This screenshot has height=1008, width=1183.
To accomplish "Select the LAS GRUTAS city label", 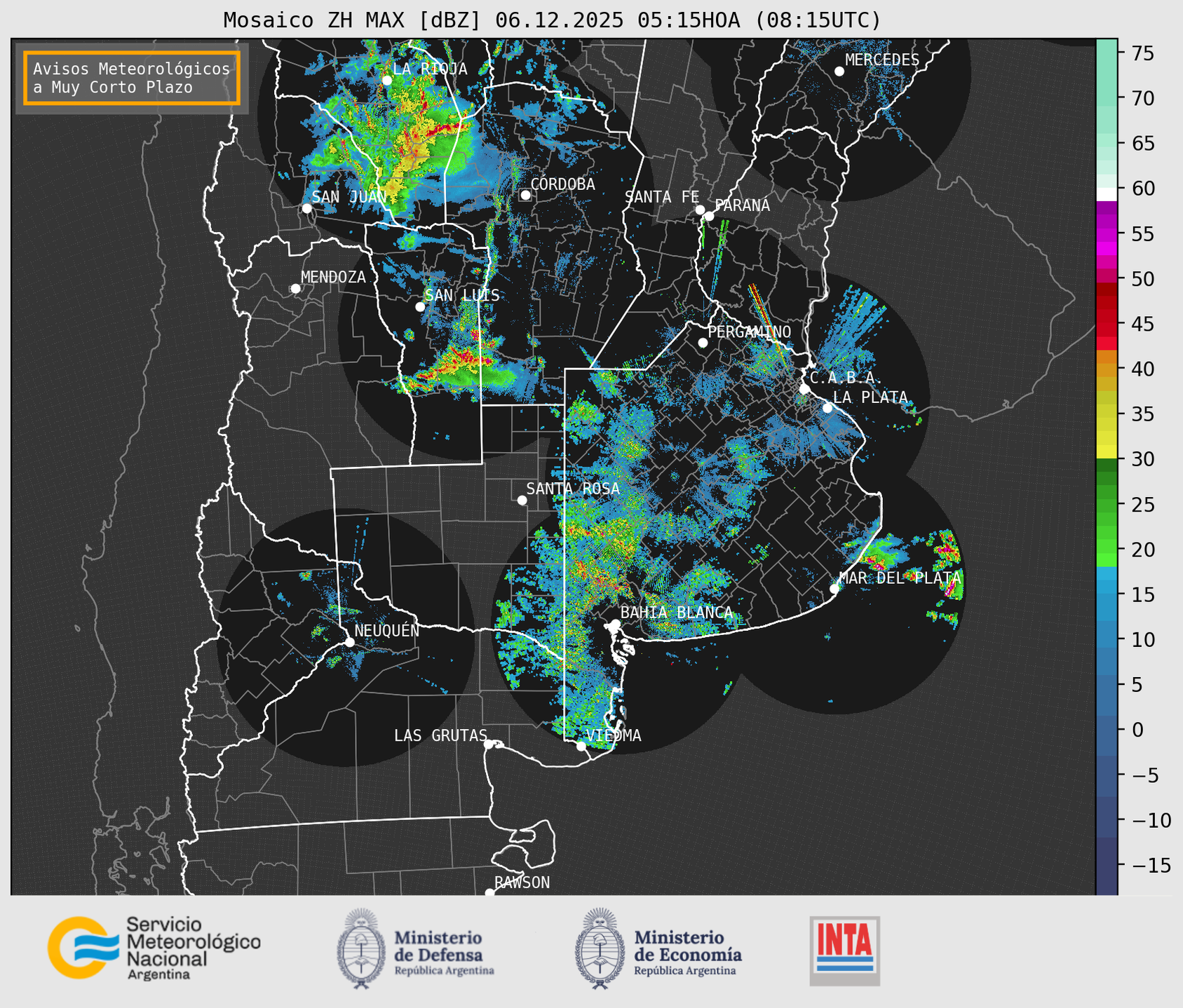I will [440, 735].
